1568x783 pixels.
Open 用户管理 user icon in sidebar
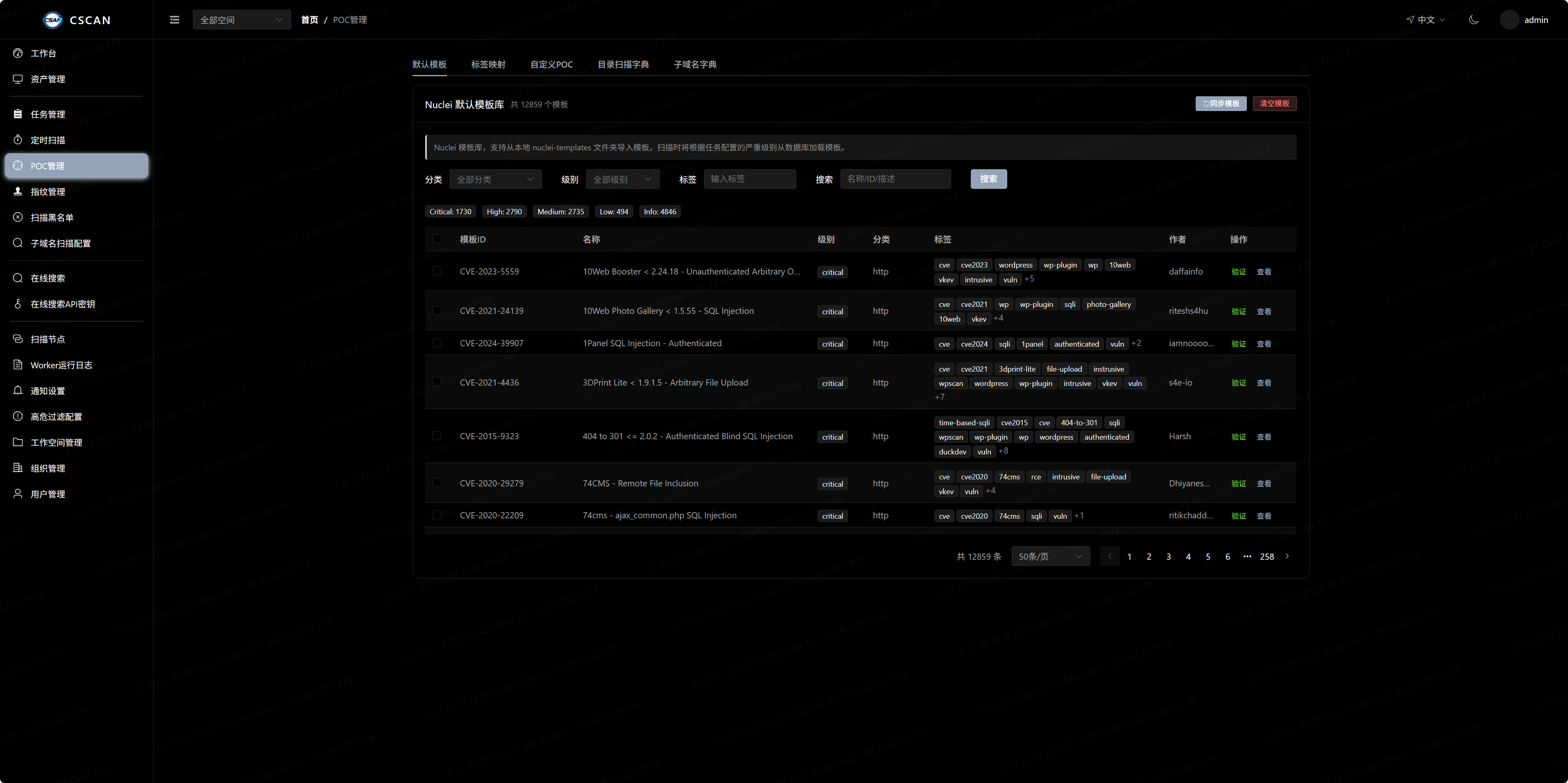pos(18,494)
